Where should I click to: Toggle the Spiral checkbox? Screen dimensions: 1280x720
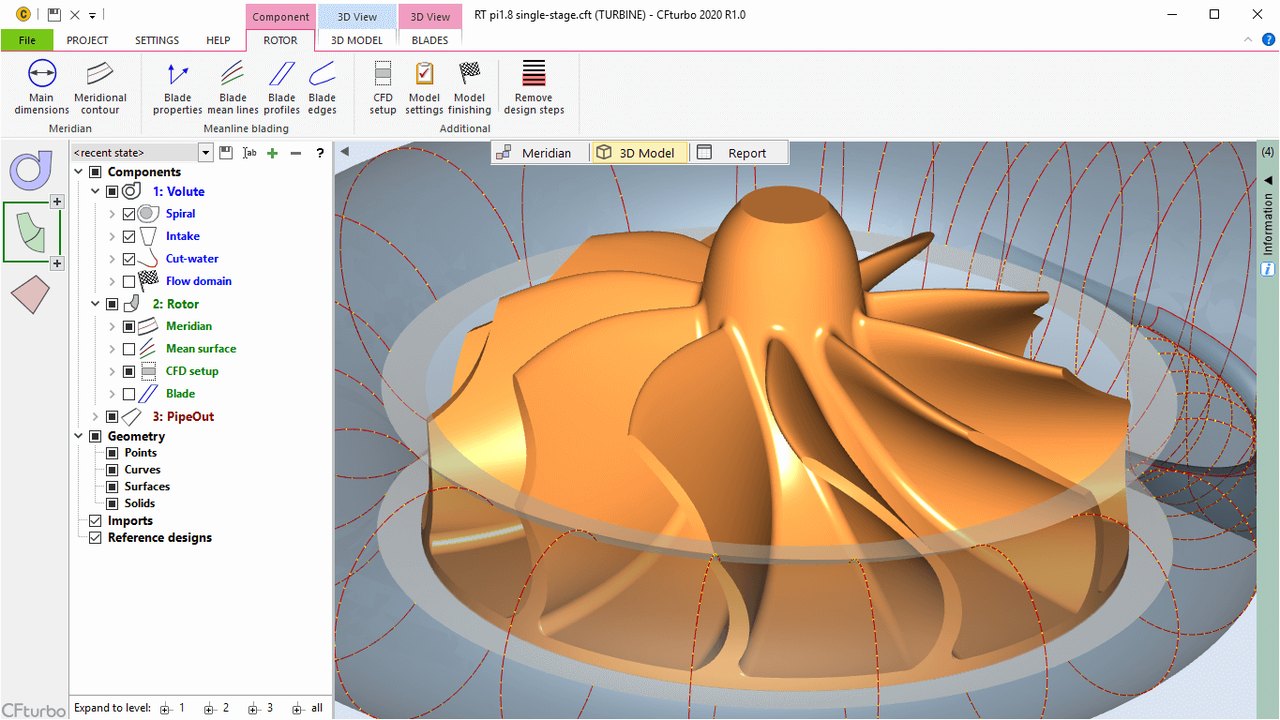129,214
